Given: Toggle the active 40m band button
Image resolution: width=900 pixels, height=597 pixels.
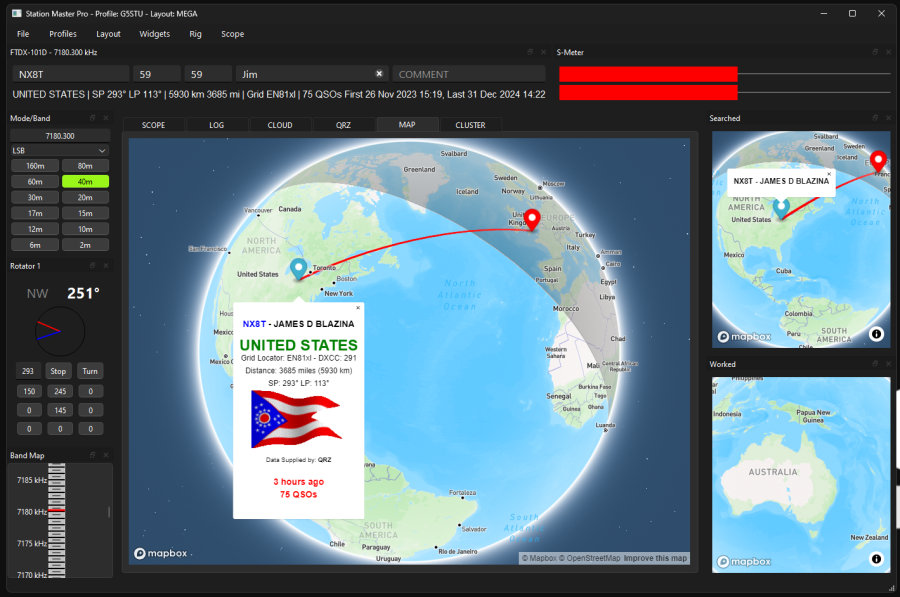Looking at the screenshot, I should 85,181.
